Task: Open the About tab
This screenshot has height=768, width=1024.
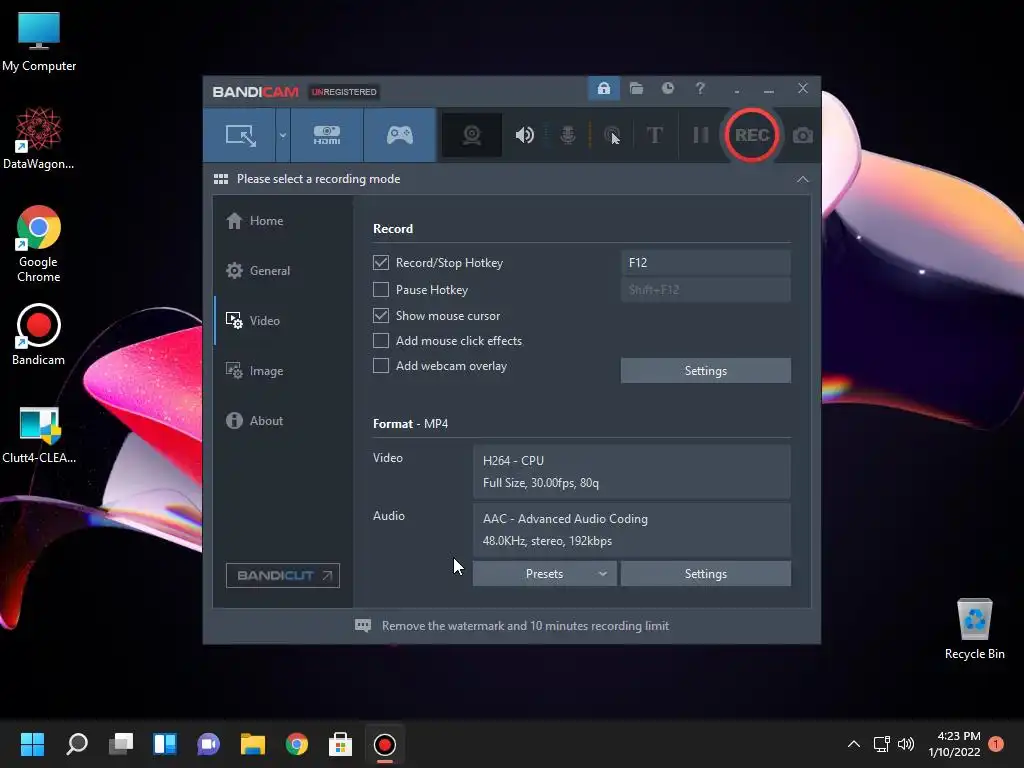Action: (255, 421)
